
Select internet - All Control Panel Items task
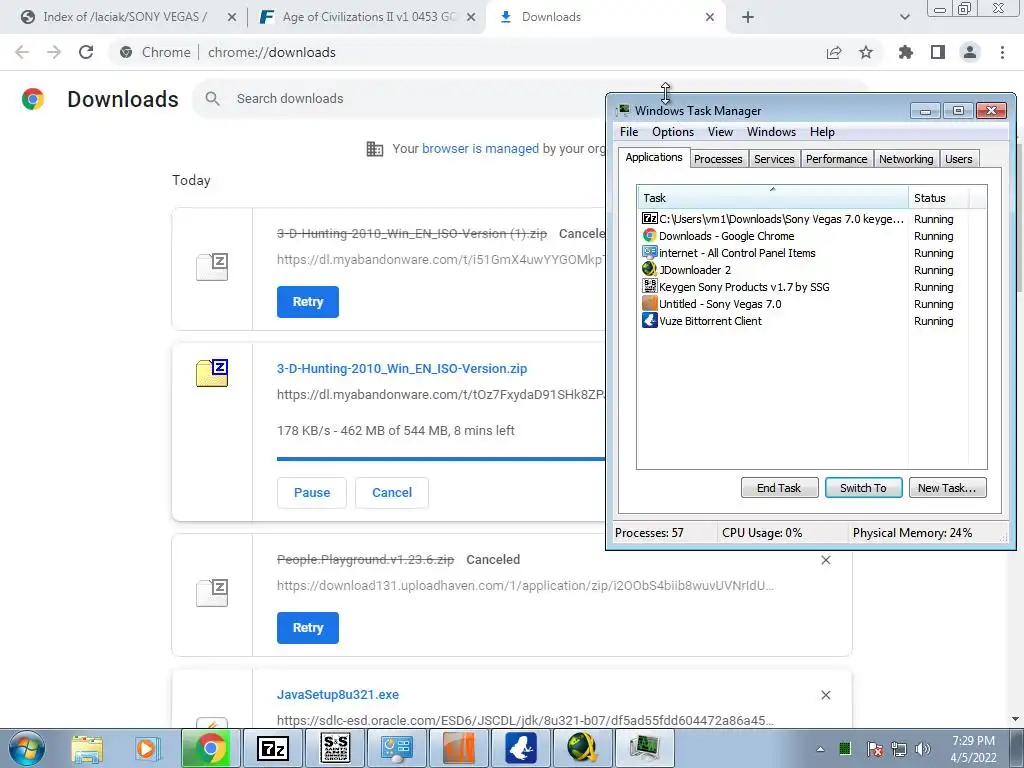803,253
